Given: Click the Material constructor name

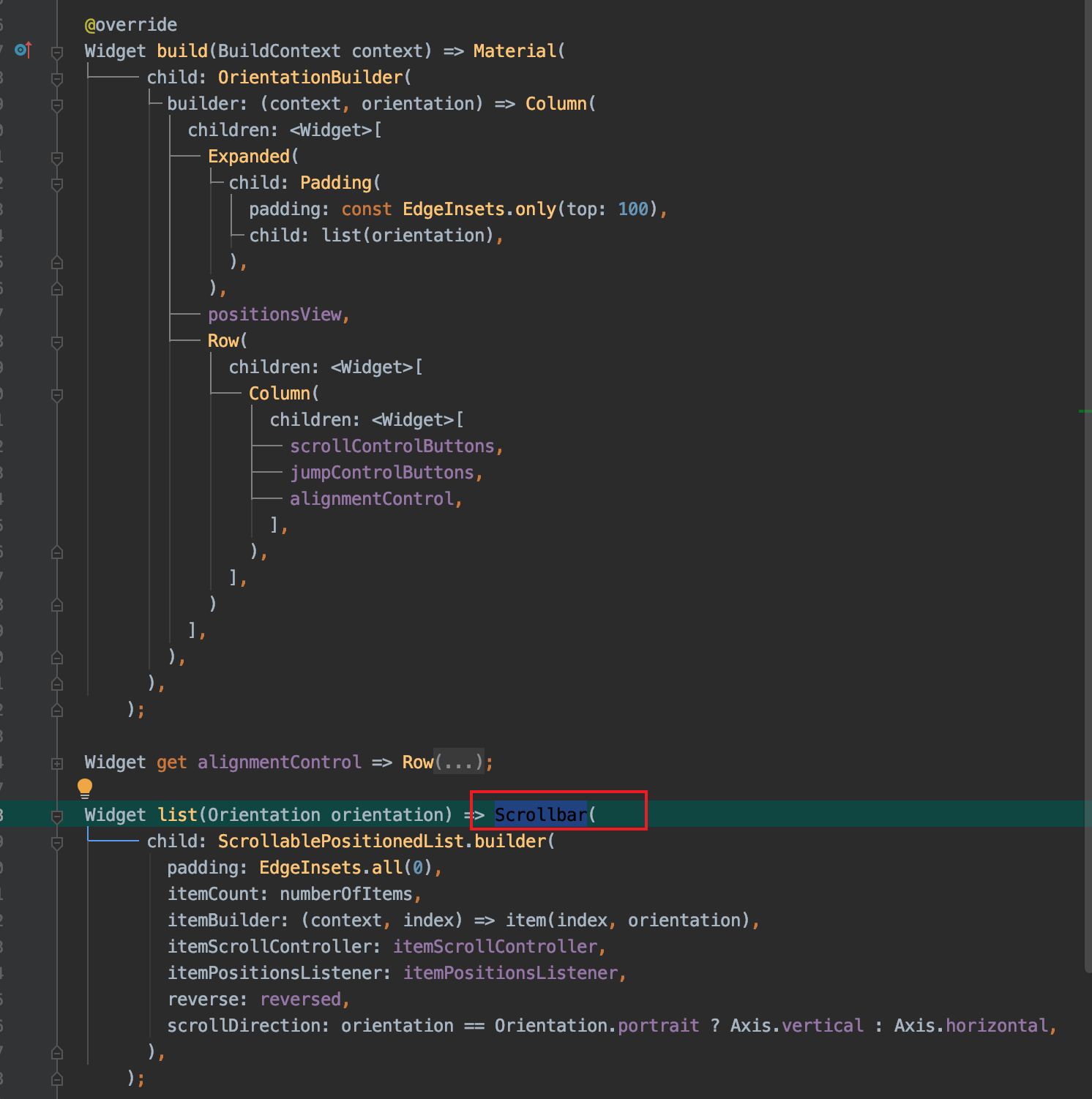Looking at the screenshot, I should [x=515, y=50].
